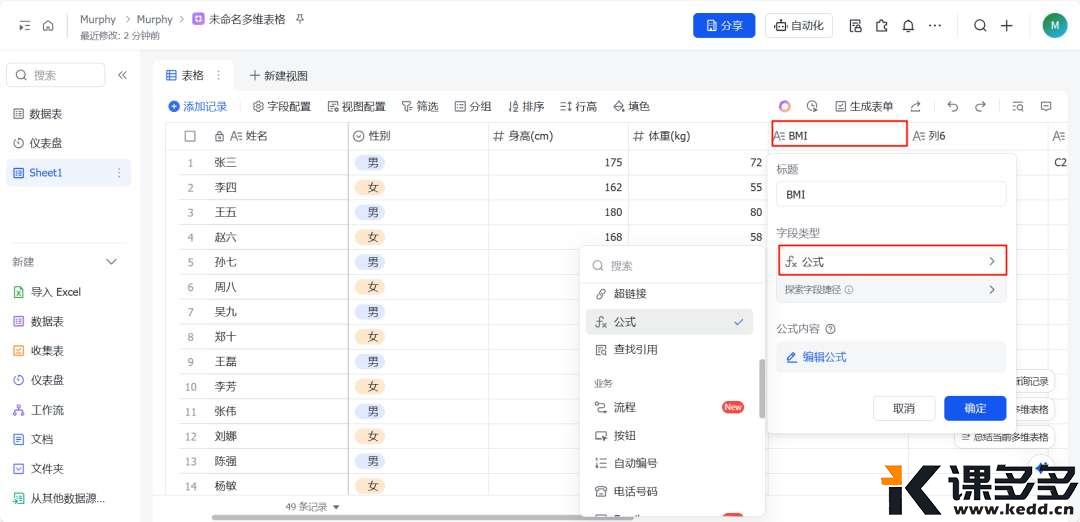Open the M user avatar

tap(1055, 25)
